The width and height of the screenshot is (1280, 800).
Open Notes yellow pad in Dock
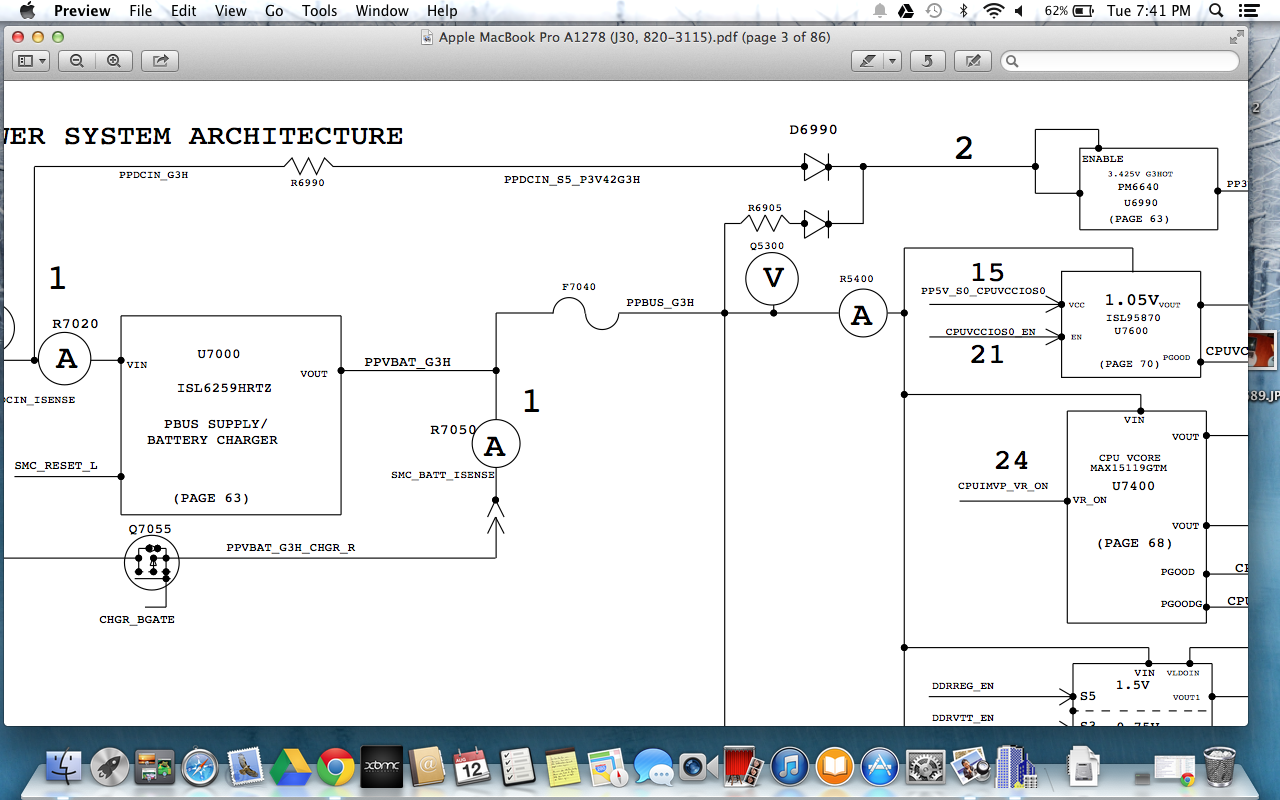pyautogui.click(x=563, y=768)
